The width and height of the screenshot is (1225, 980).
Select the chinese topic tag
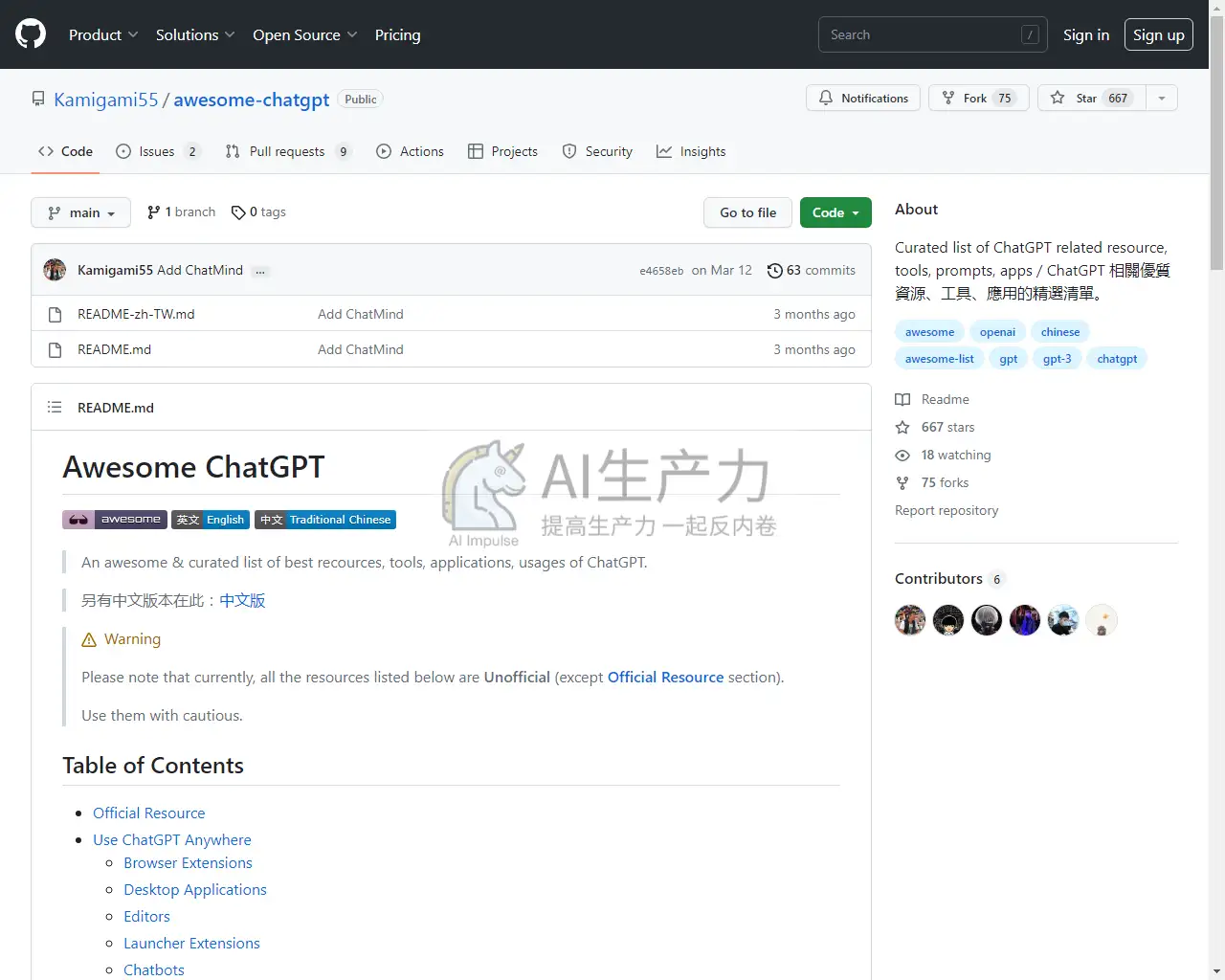point(1060,332)
